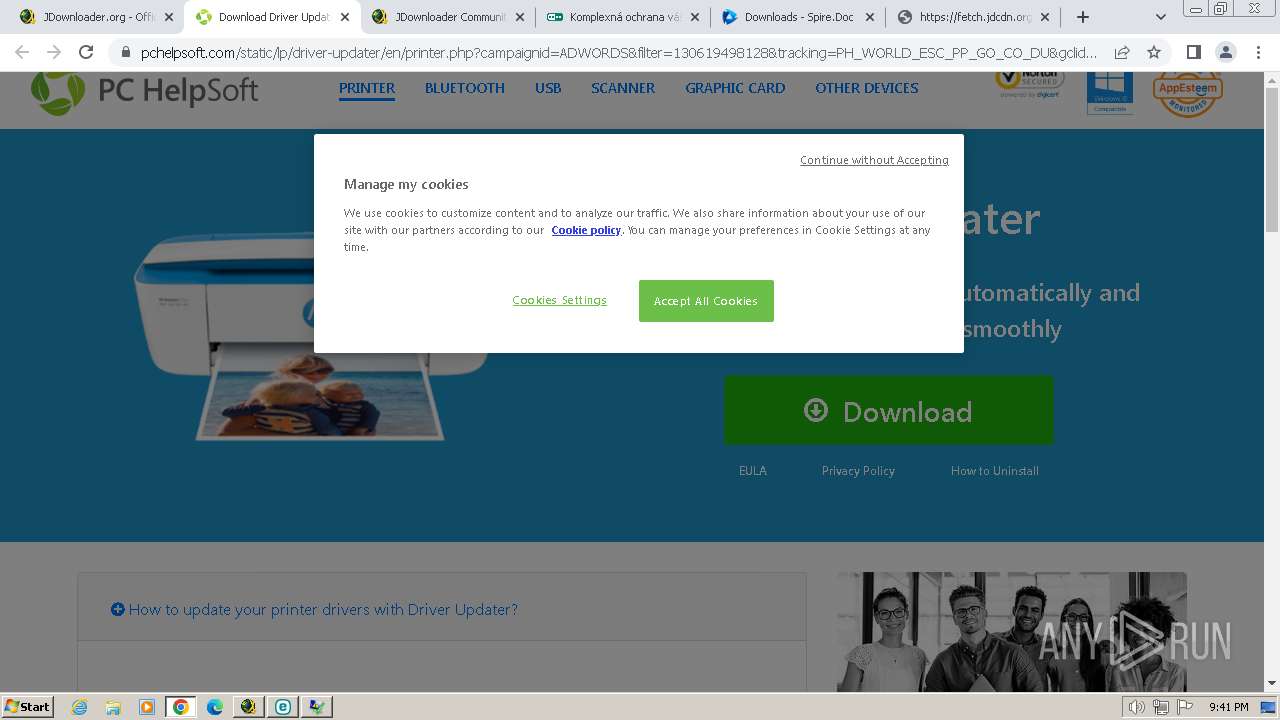Go back to the previous page

22,52
